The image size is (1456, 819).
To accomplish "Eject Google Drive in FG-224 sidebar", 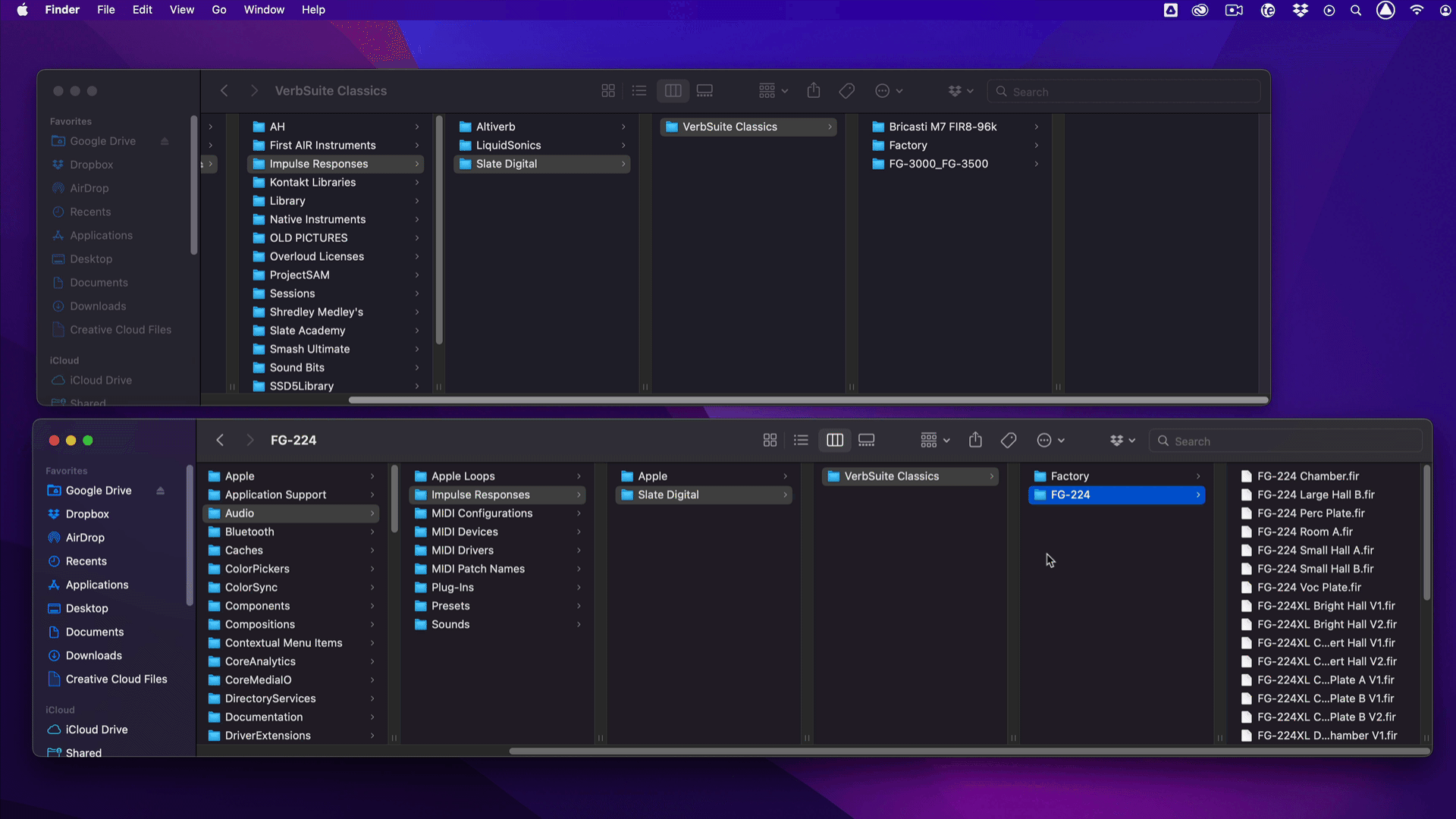I will [x=161, y=491].
